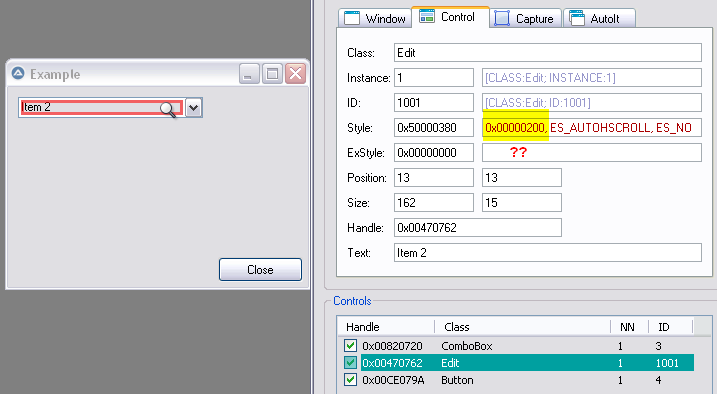
Task: Click the AutoIt tab icon
Action: coord(577,18)
